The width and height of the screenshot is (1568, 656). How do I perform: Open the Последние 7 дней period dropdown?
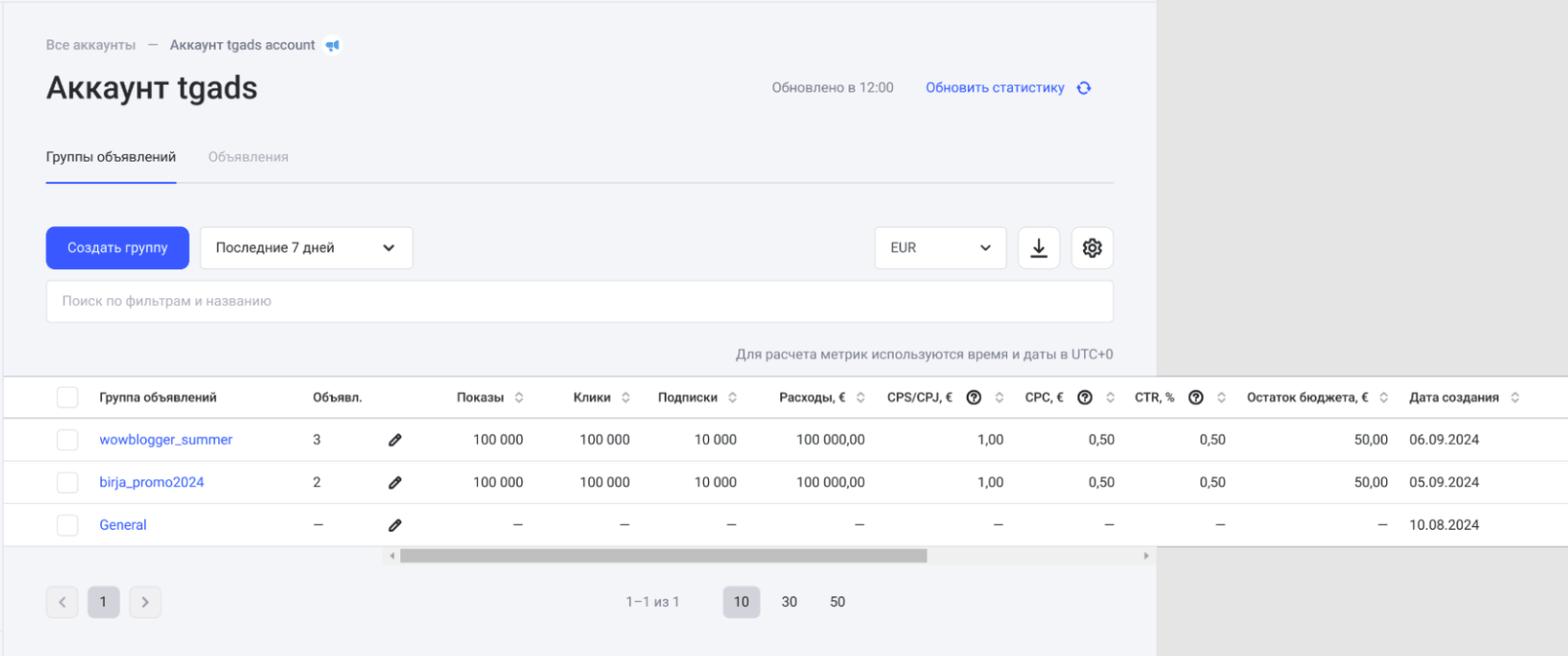(306, 248)
